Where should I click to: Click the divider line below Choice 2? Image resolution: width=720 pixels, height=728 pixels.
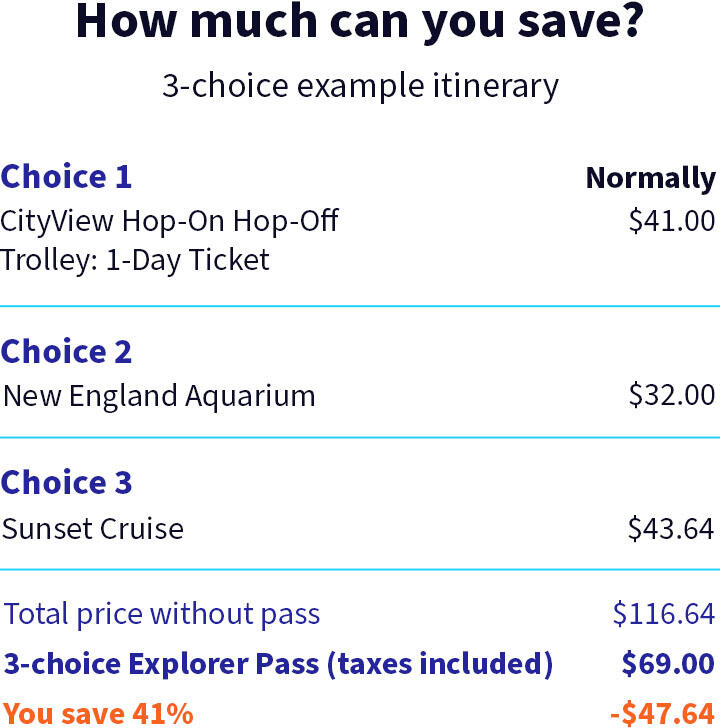tap(360, 437)
